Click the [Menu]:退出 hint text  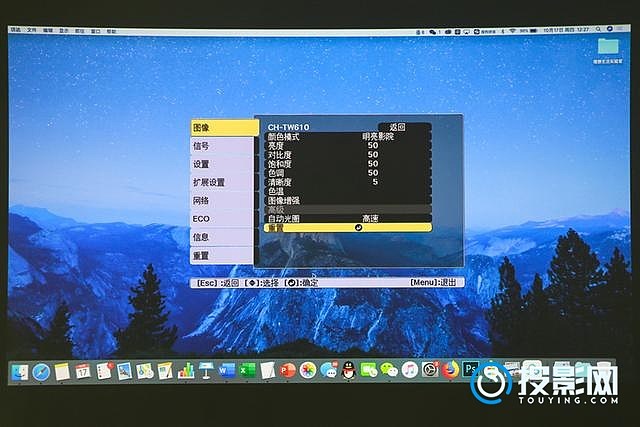[x=433, y=282]
